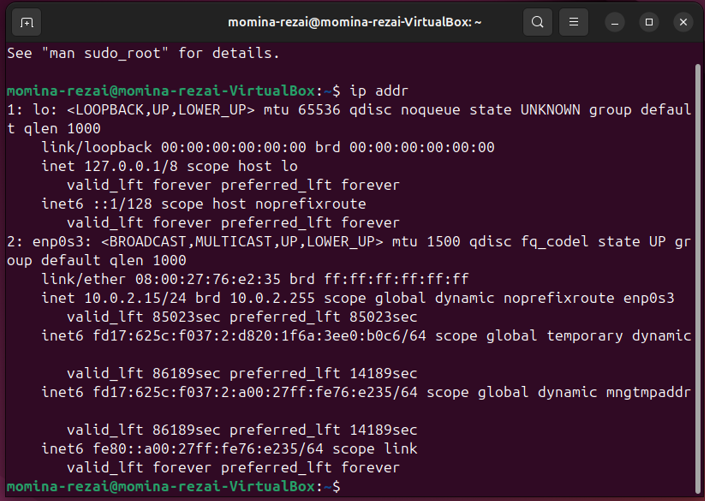Open the hamburger menu in the title bar
The height and width of the screenshot is (501, 705).
(573, 22)
